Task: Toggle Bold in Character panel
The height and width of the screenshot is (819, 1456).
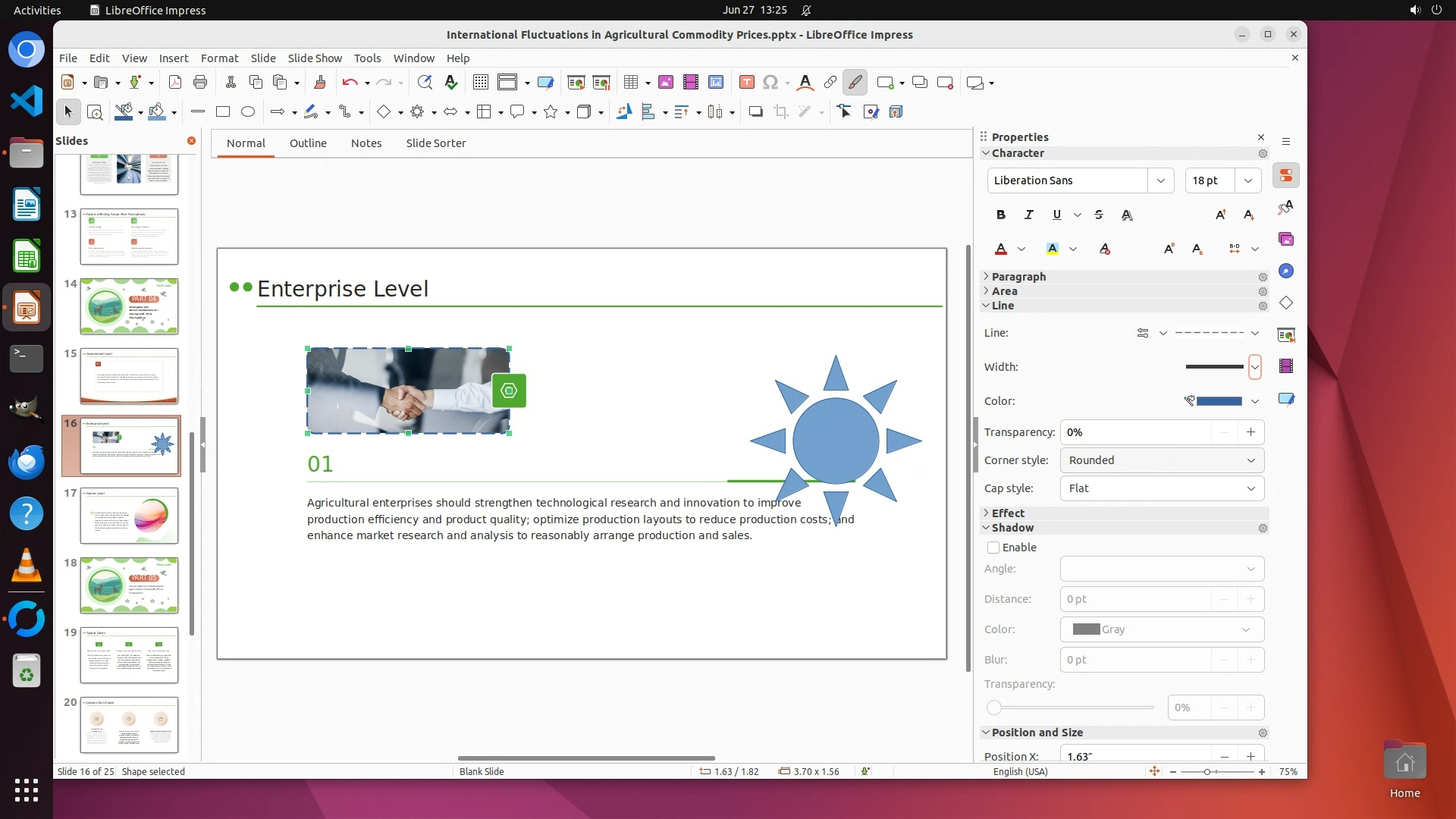Action: pyautogui.click(x=1001, y=215)
